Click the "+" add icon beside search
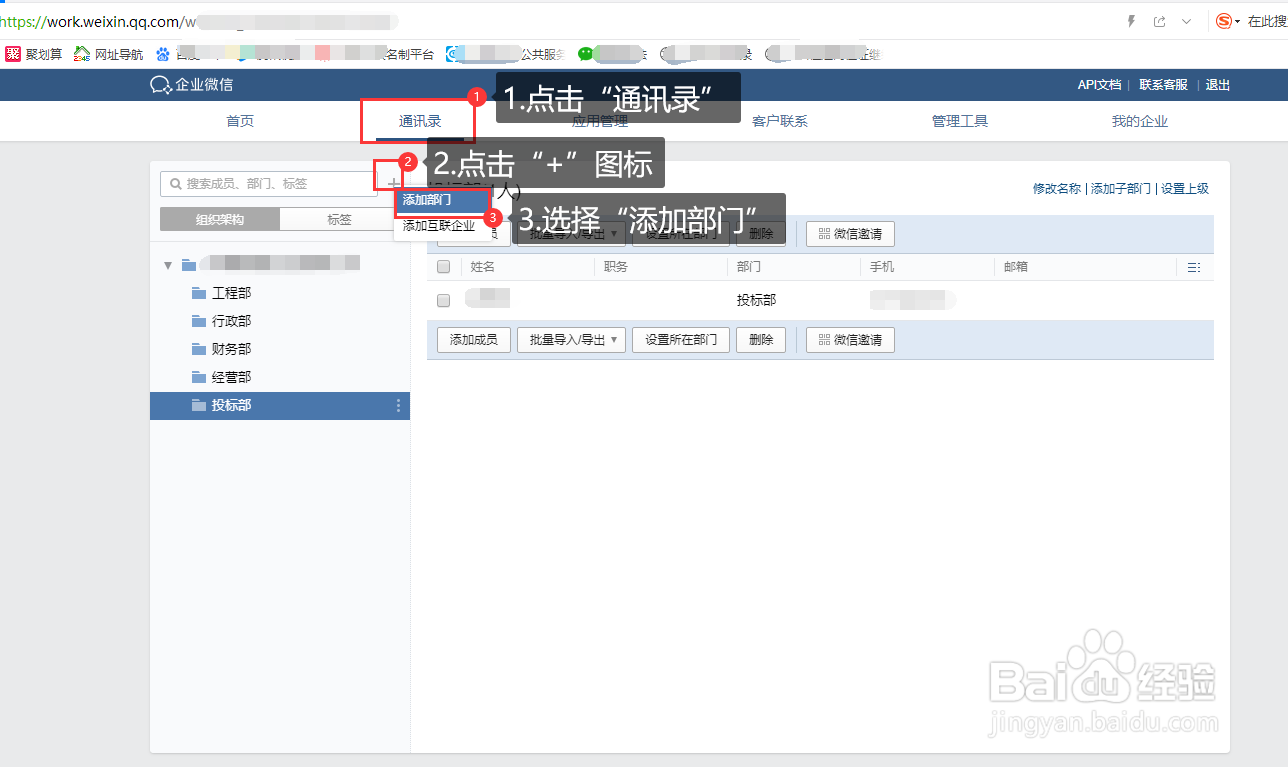Image resolution: width=1288 pixels, height=767 pixels. point(392,184)
